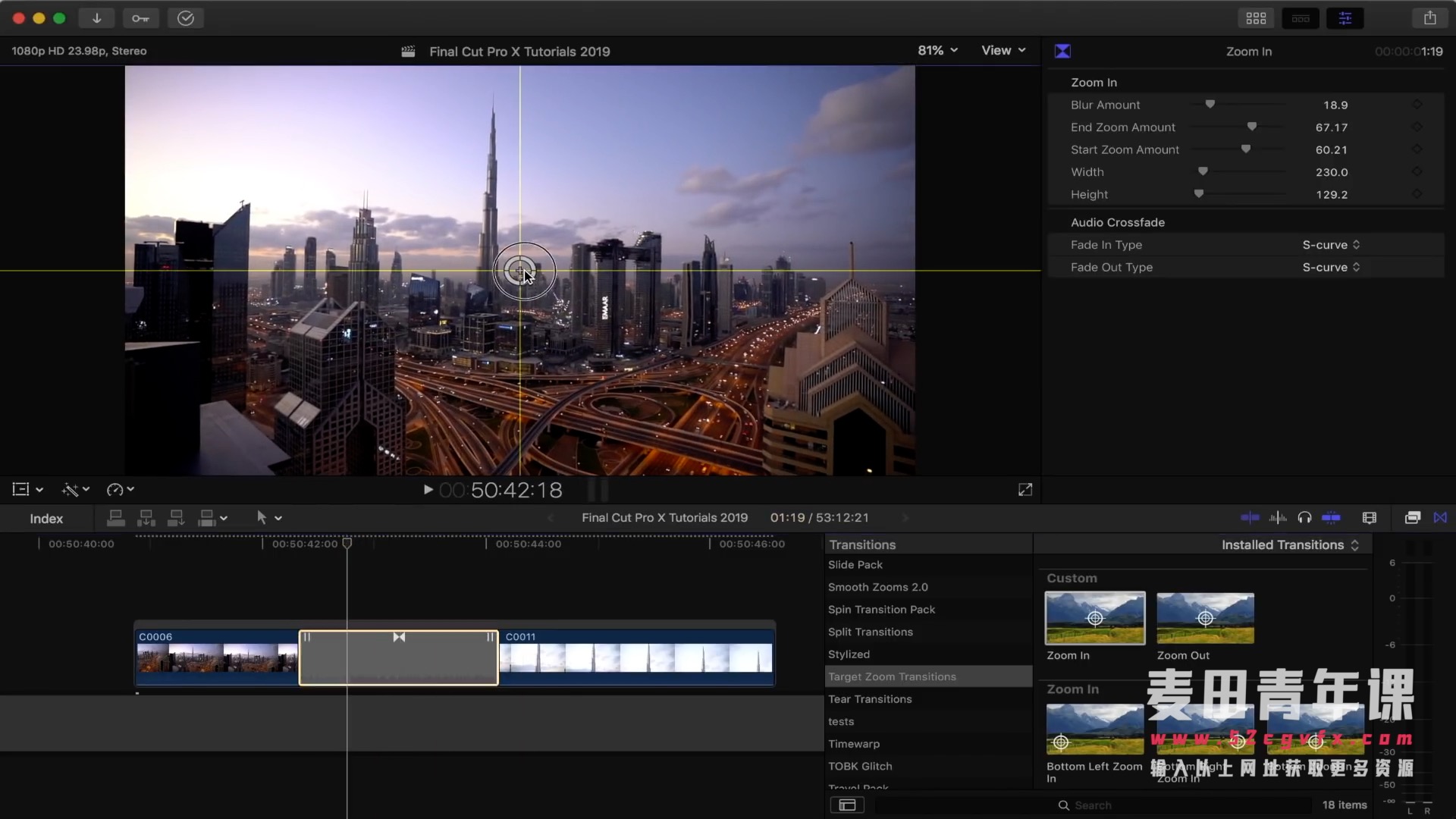Click the audio skimming waveform icon
This screenshot has height=819, width=1456.
[x=1278, y=518]
